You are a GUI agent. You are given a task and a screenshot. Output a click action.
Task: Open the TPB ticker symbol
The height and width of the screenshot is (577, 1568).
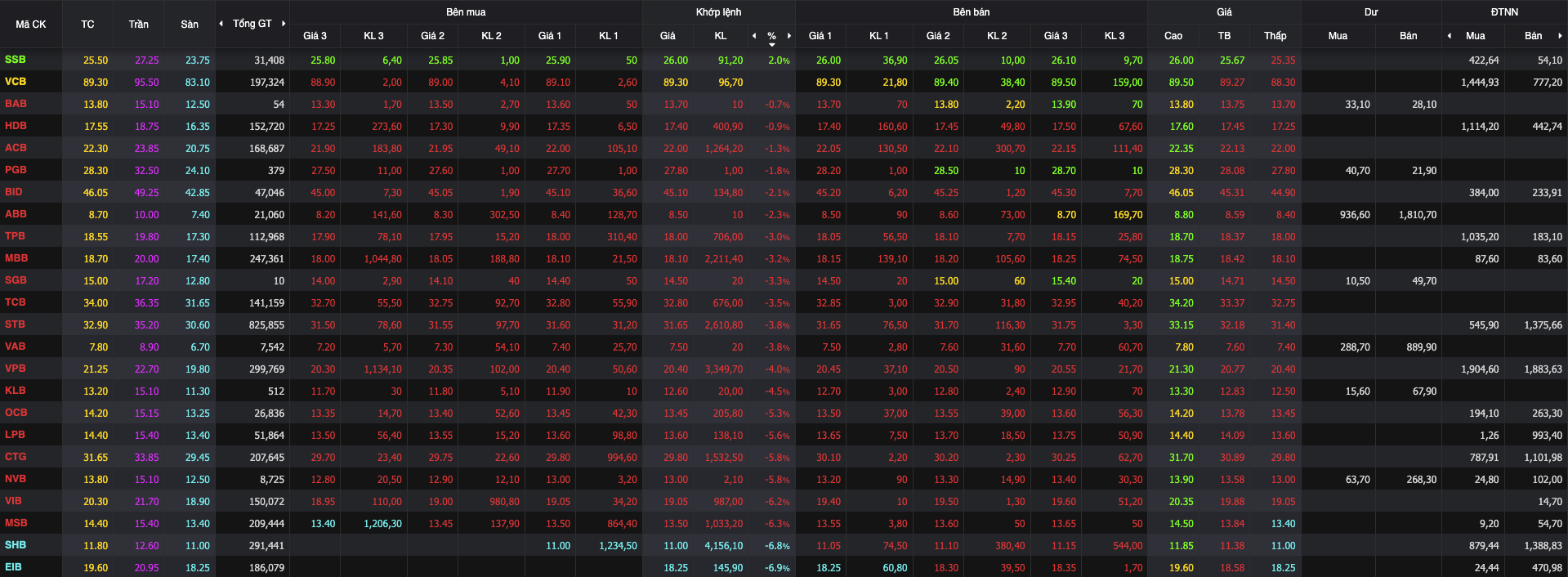click(15, 236)
